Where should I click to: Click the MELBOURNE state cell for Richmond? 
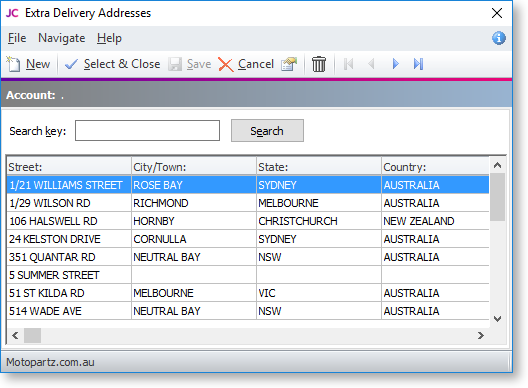[x=319, y=203]
